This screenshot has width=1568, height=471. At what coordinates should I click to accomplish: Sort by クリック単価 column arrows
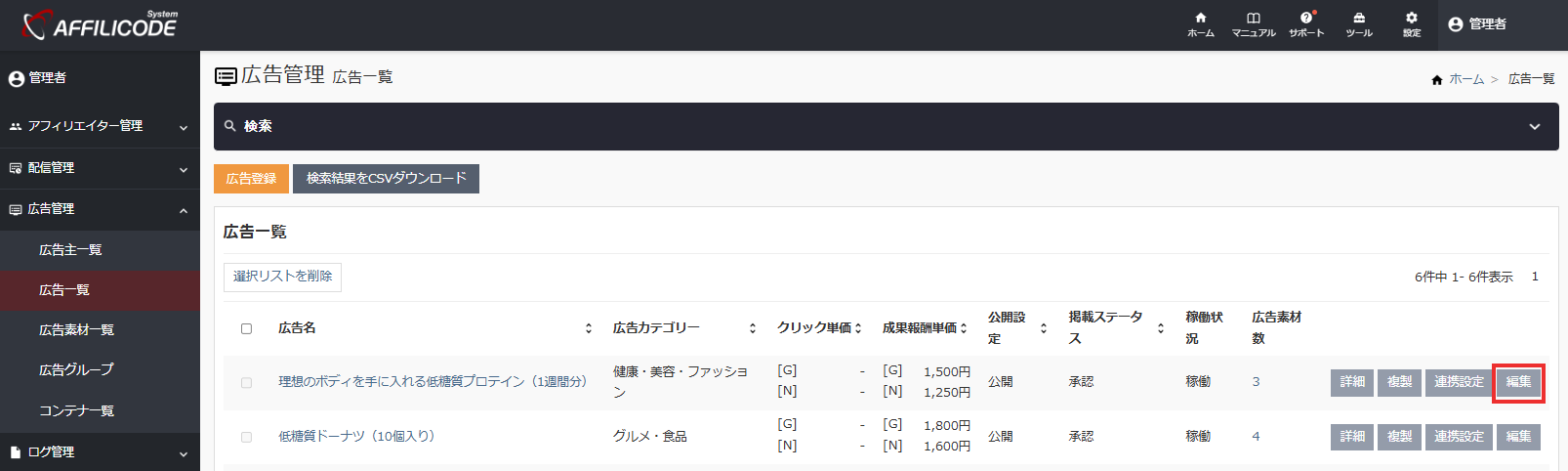[858, 328]
